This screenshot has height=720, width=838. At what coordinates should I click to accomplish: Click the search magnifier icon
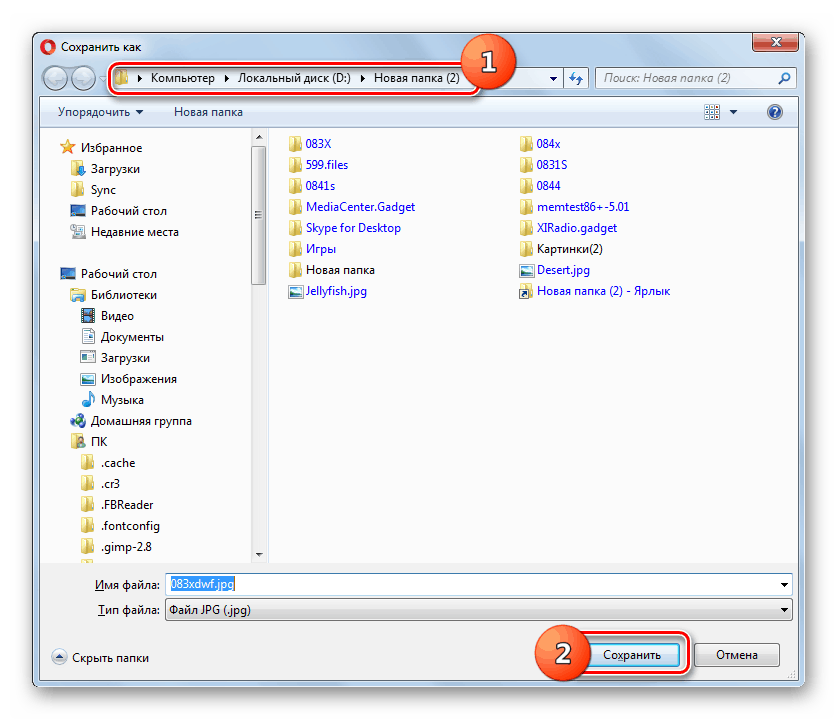[x=784, y=79]
